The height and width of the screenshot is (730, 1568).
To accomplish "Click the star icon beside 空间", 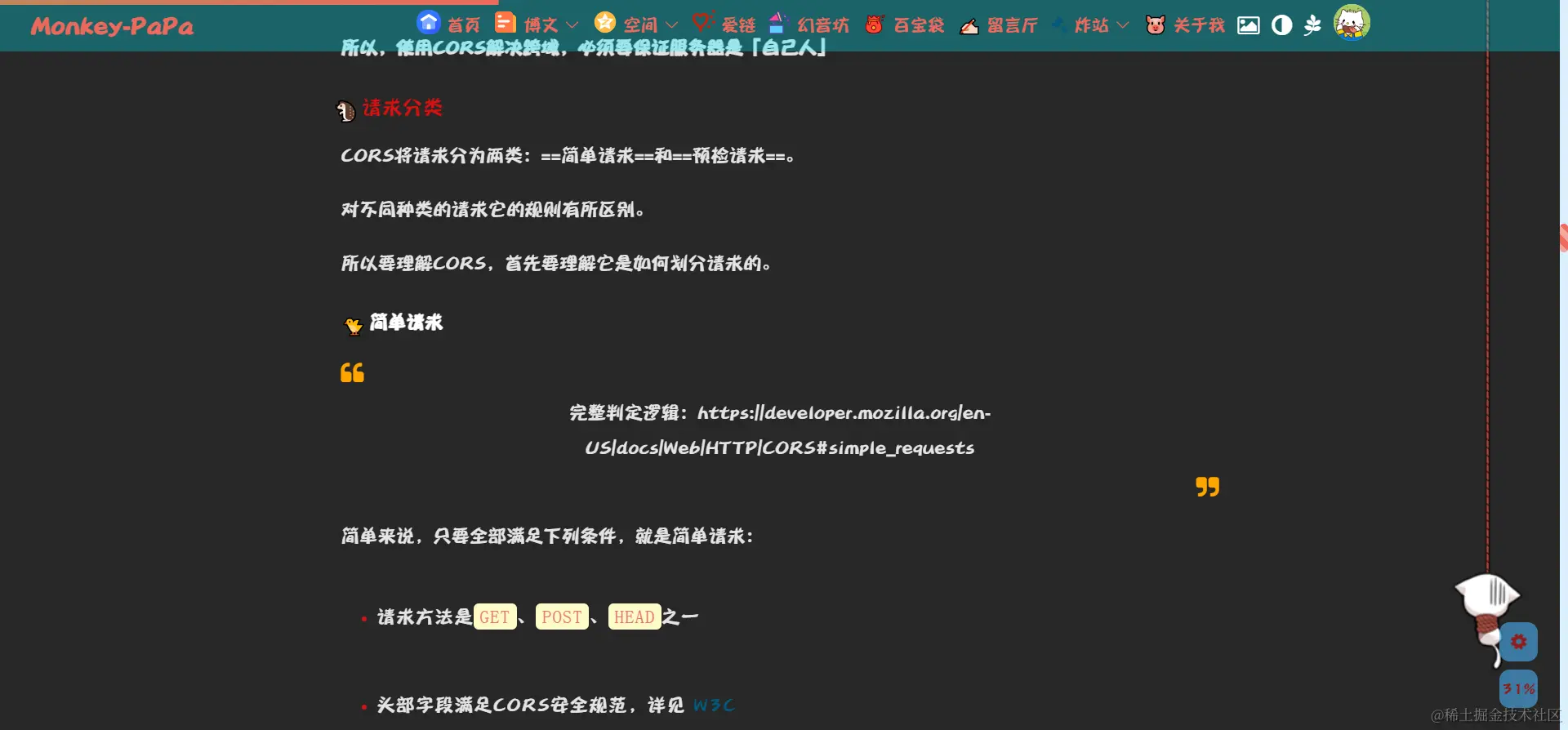I will tap(605, 22).
